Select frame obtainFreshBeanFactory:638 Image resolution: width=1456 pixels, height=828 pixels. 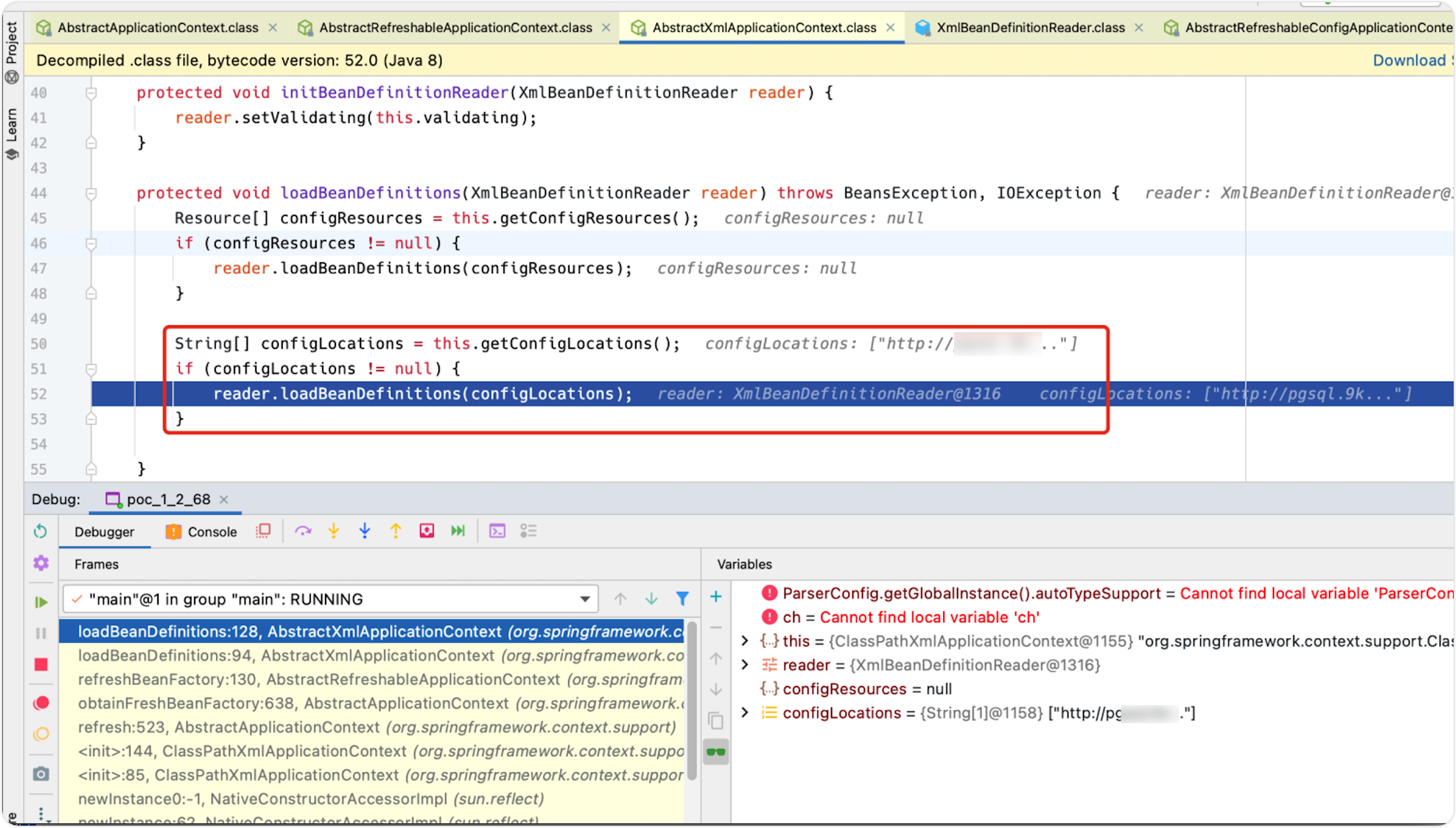click(372, 704)
